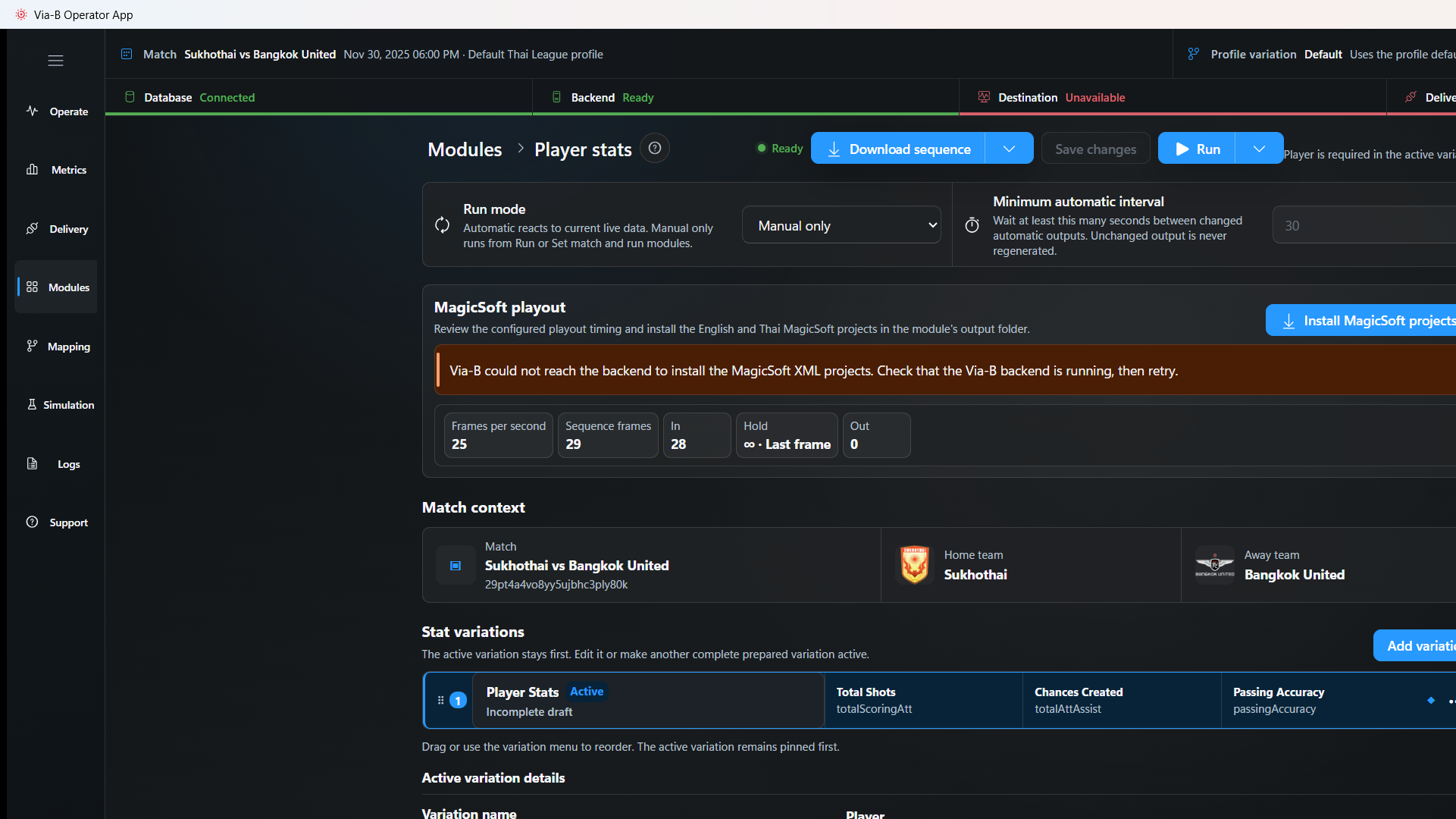Screen dimensions: 1456x819
Task: Open the Operate section
Action: point(56,111)
